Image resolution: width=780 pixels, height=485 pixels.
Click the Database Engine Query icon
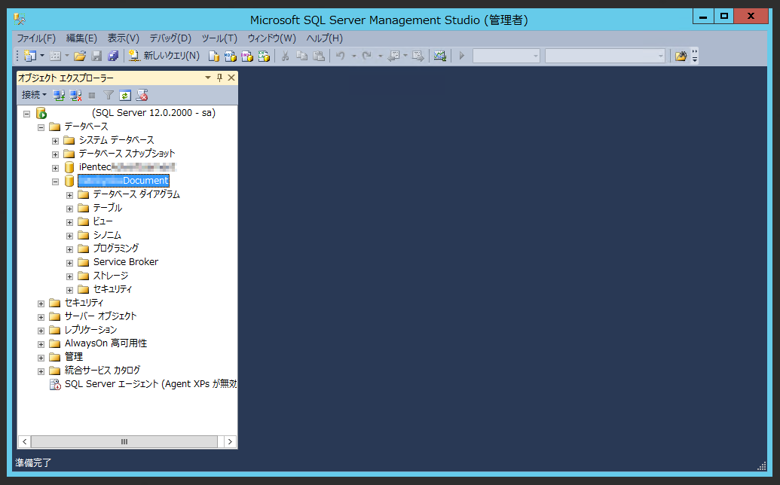pos(214,56)
